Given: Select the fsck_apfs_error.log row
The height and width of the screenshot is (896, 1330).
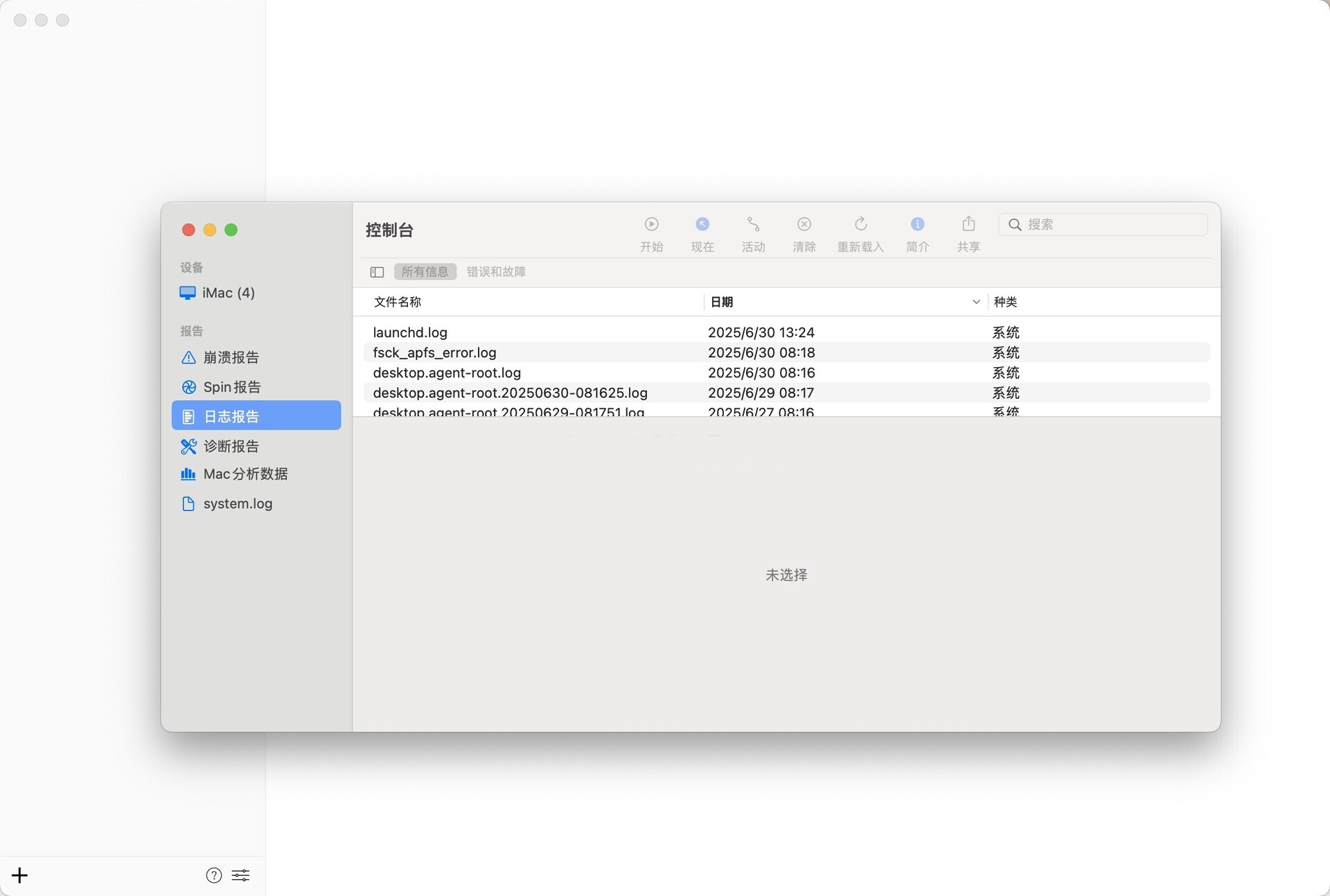Looking at the screenshot, I should 786,352.
